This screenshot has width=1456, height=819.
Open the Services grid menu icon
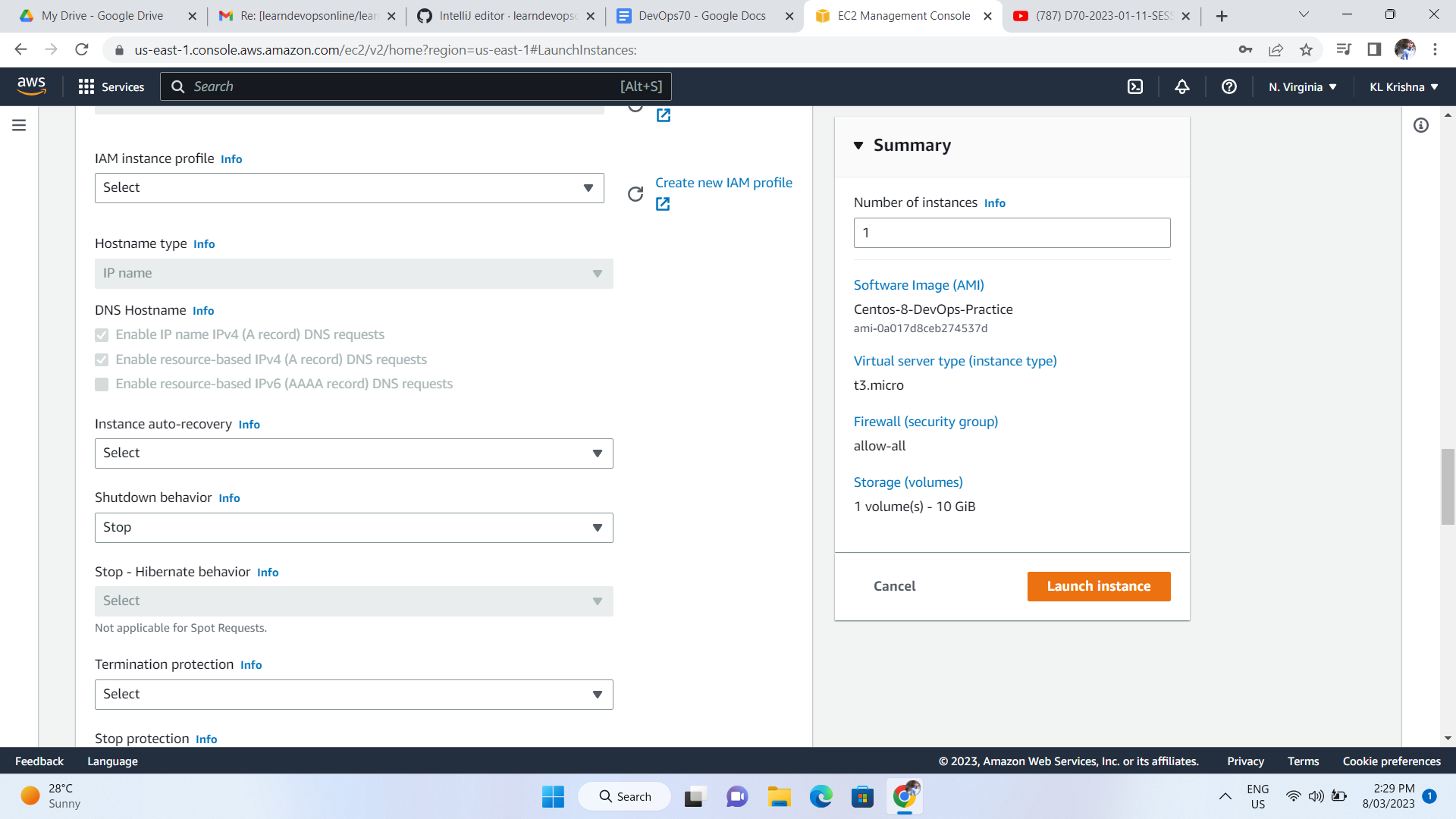click(x=86, y=86)
